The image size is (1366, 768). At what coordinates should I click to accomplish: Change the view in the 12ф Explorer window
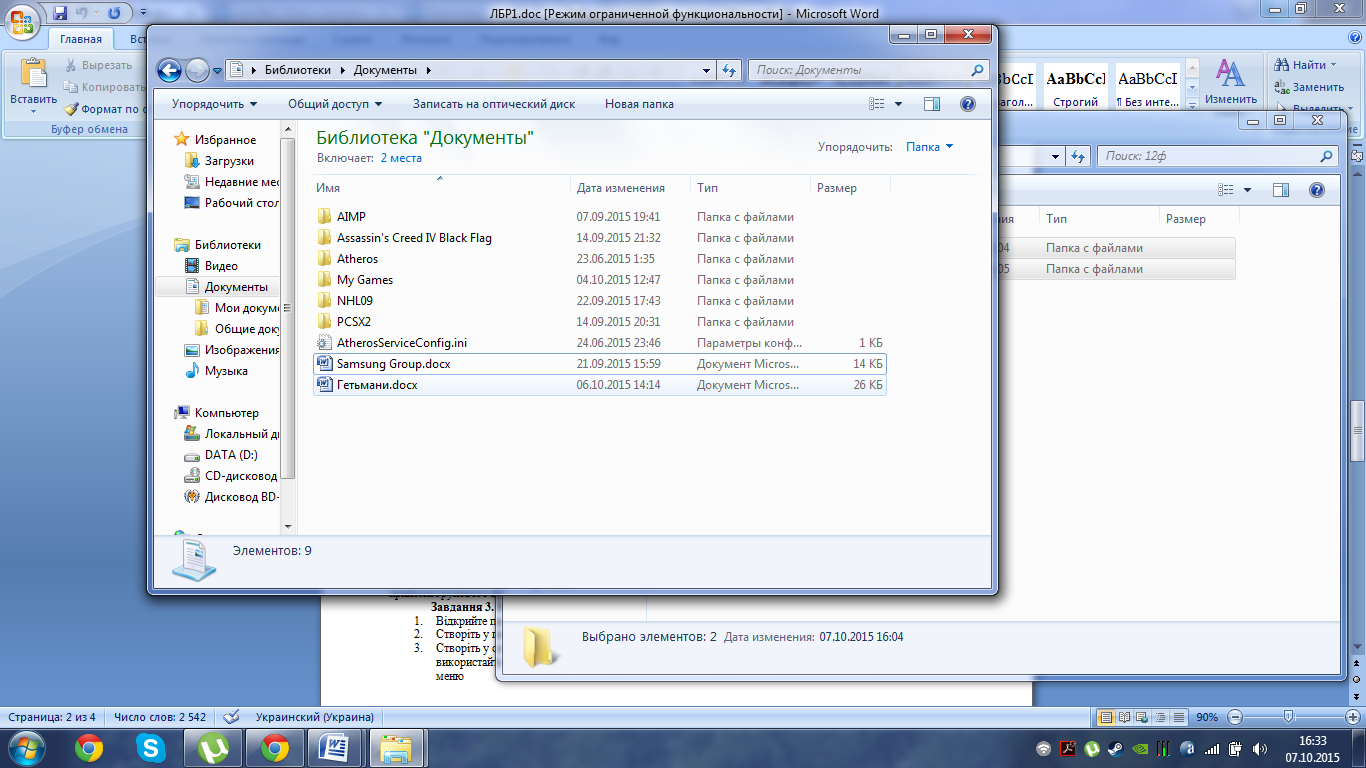point(1226,190)
